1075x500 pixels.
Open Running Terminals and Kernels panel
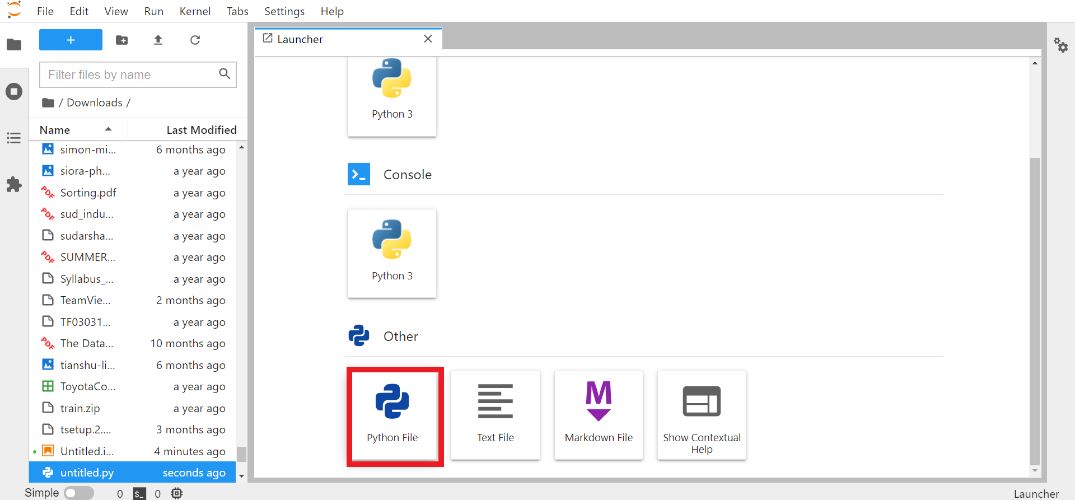(14, 91)
